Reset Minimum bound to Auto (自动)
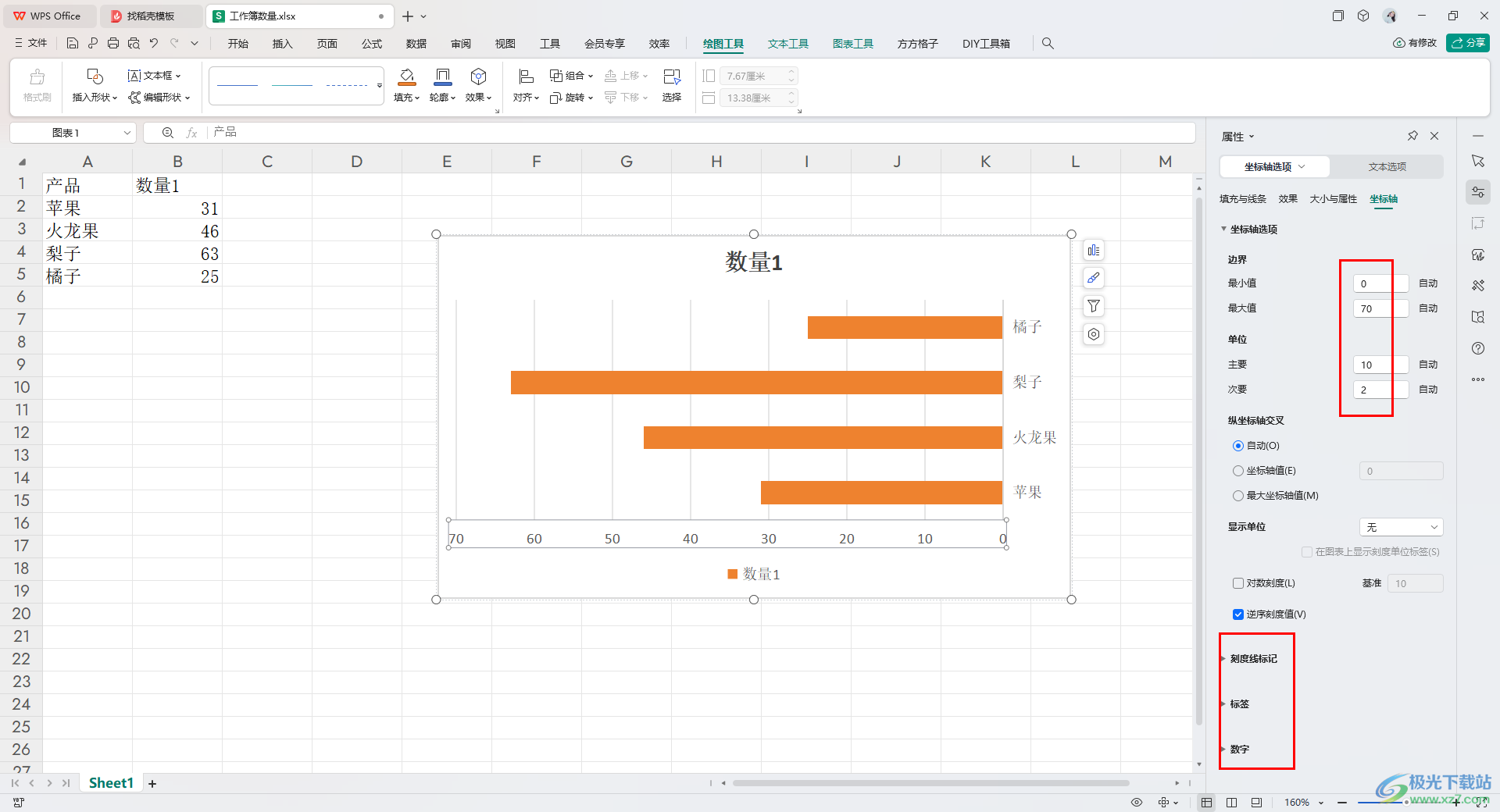Screen dimensions: 1500x812 click(x=1428, y=283)
